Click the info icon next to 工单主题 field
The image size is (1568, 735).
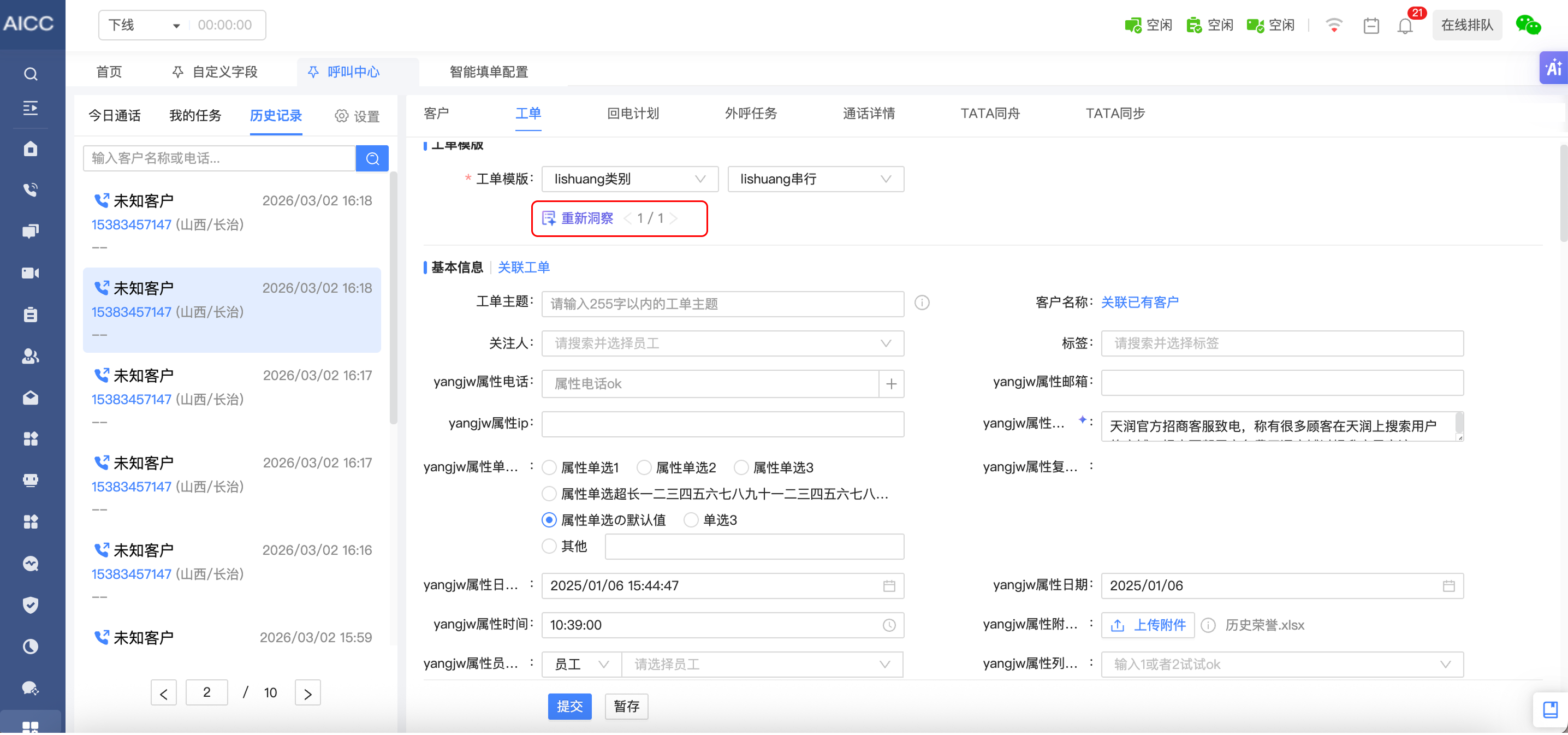tap(922, 303)
